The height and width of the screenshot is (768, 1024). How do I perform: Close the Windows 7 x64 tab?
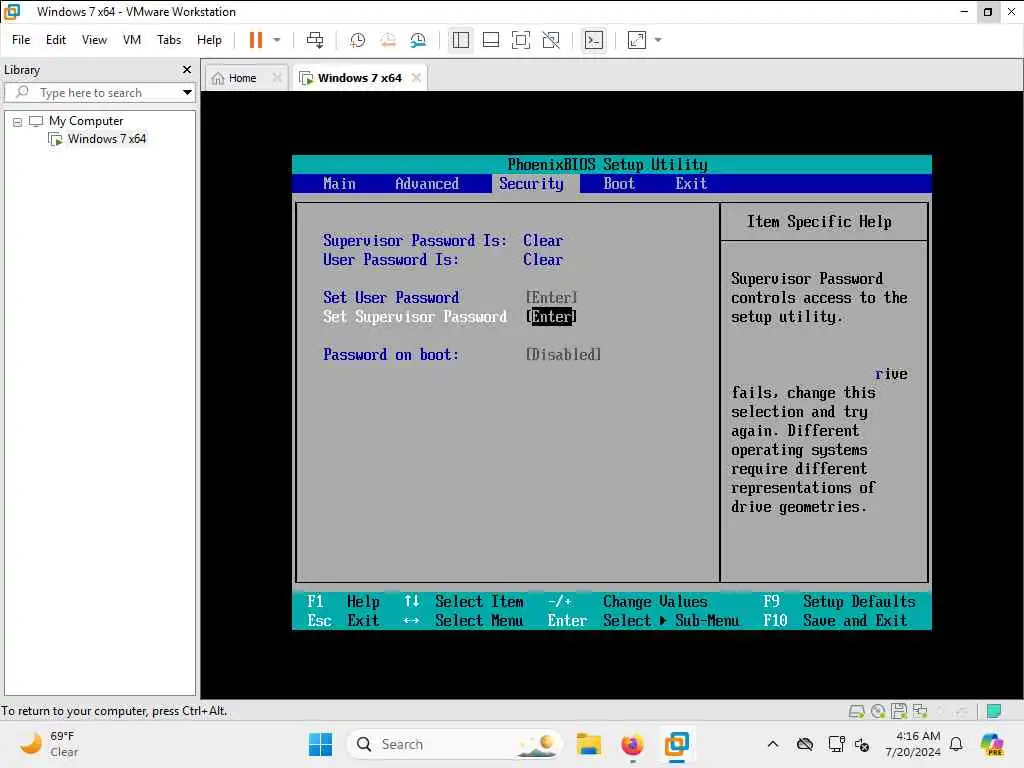(416, 78)
